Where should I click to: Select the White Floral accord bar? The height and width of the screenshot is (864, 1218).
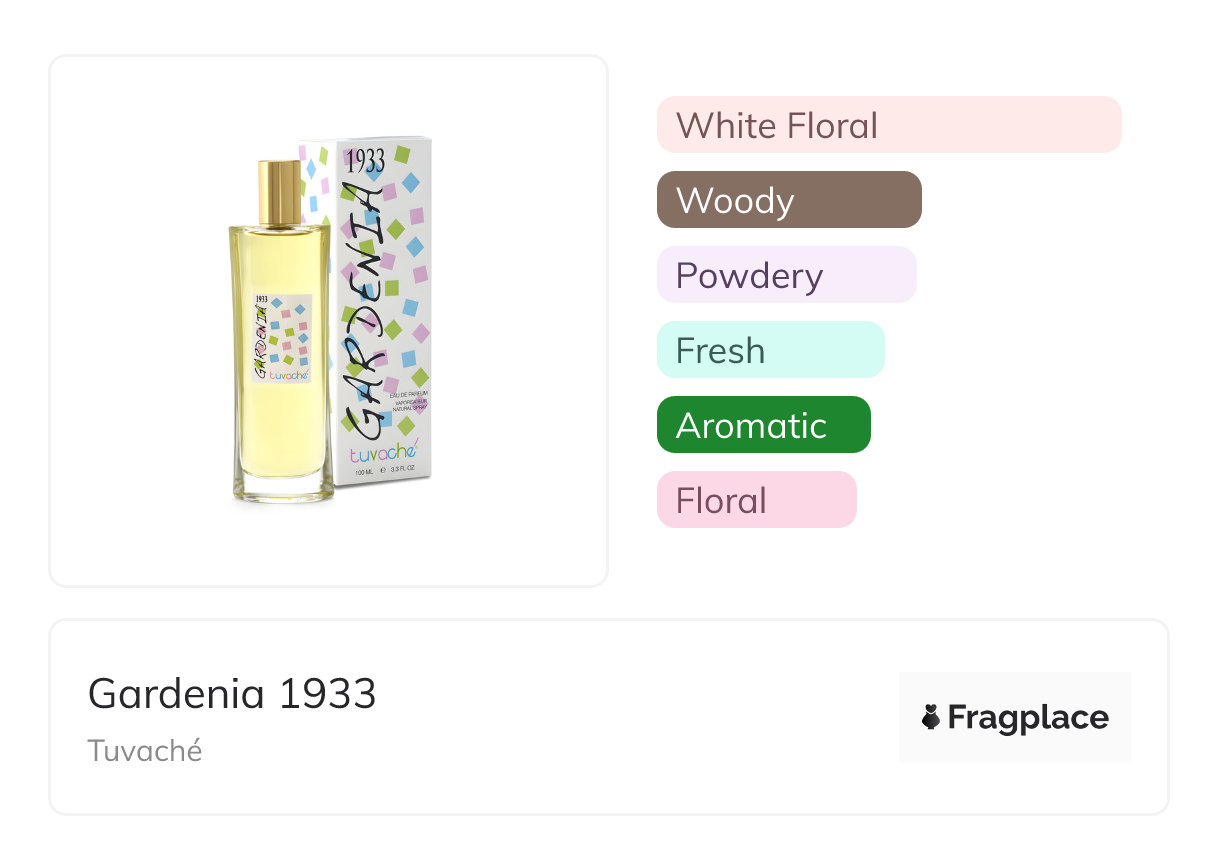click(x=888, y=125)
